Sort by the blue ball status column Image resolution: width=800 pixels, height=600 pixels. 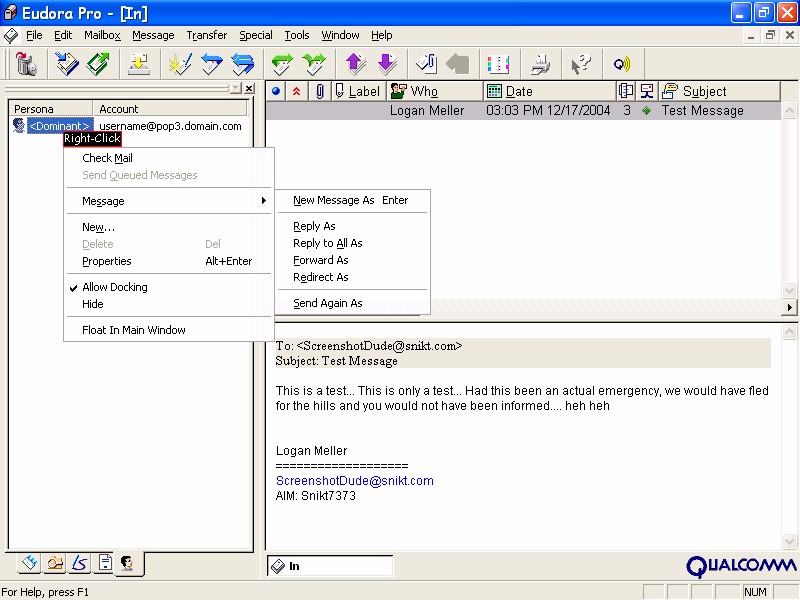276,91
